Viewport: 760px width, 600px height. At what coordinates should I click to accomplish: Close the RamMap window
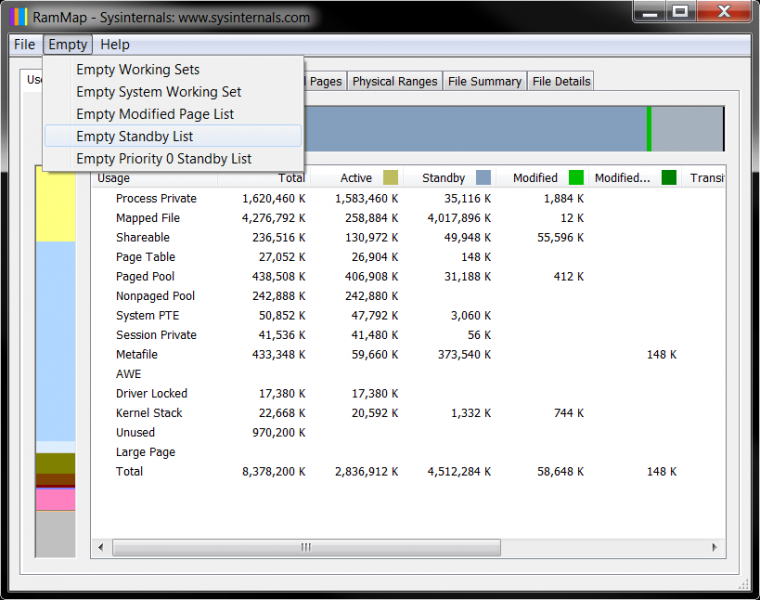pyautogui.click(x=724, y=12)
